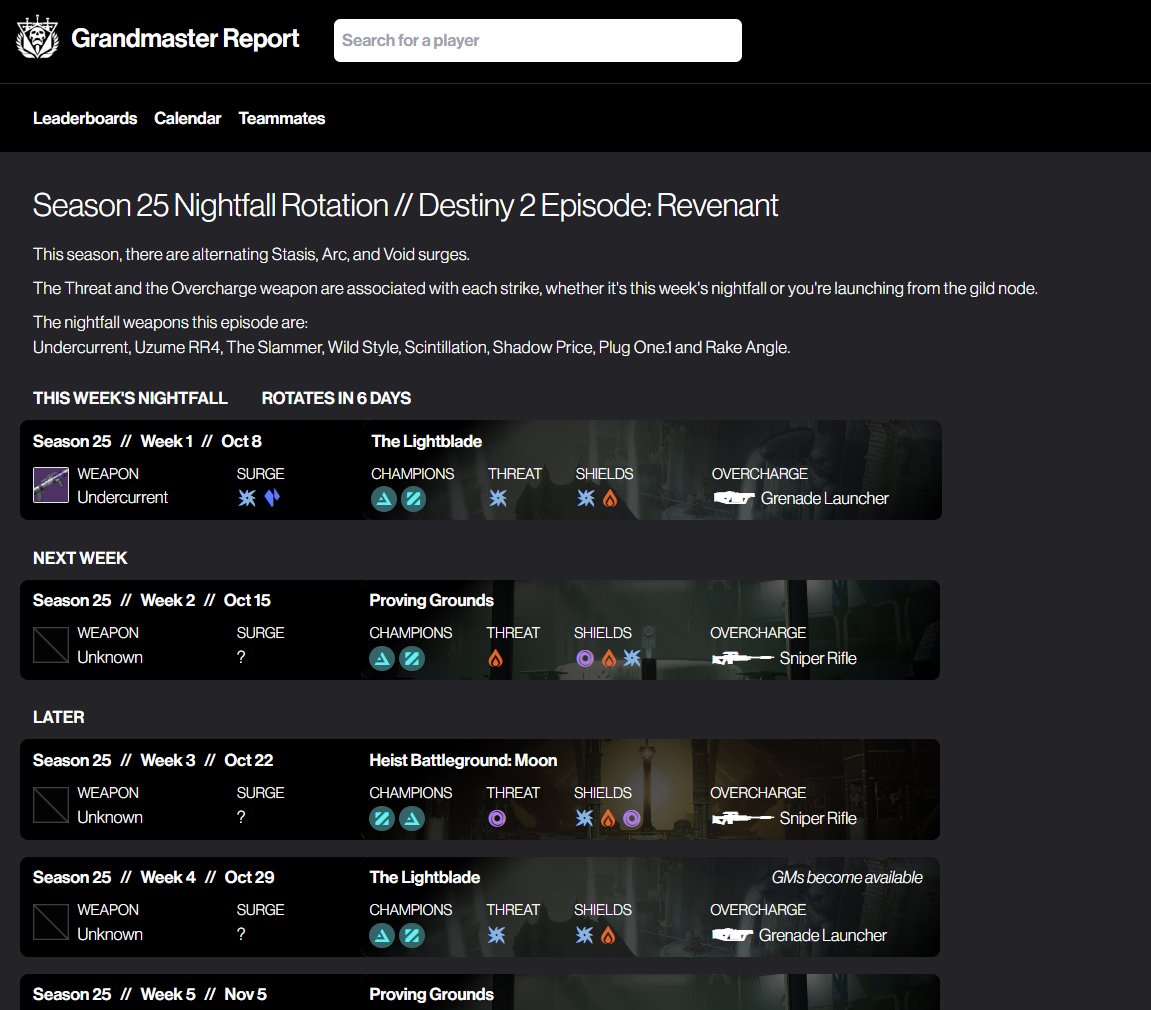The height and width of the screenshot is (1010, 1151).
Task: Click the Grandmaster Report skull logo
Action: pyautogui.click(x=37, y=37)
